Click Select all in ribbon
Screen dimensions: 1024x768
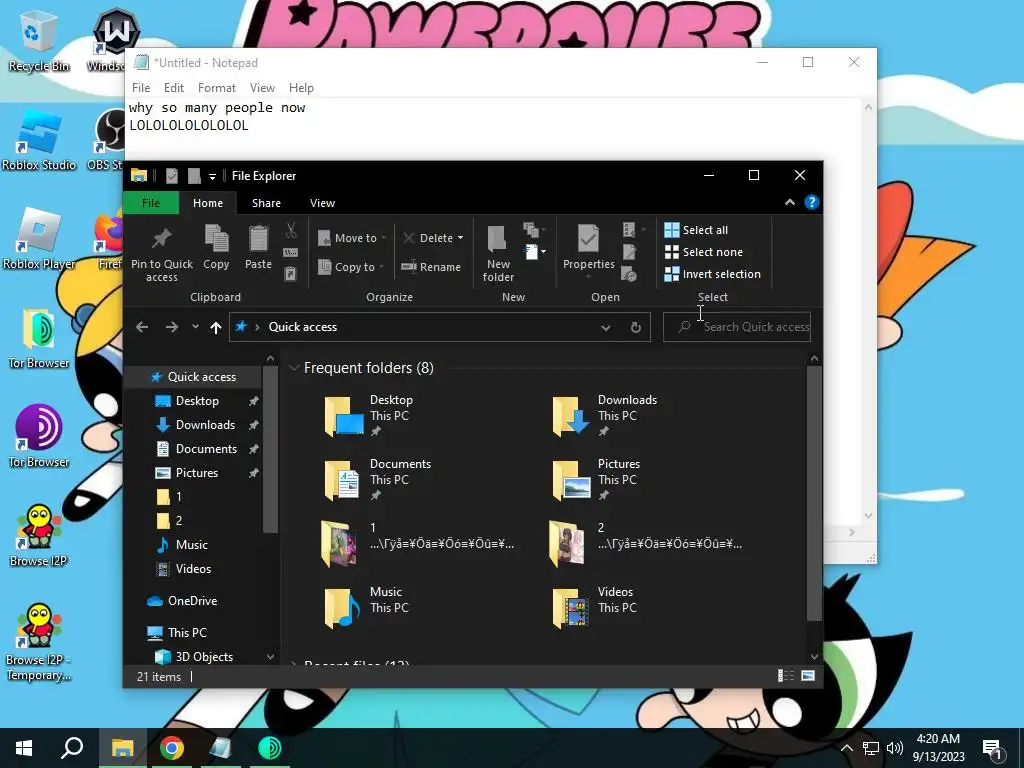click(x=696, y=230)
